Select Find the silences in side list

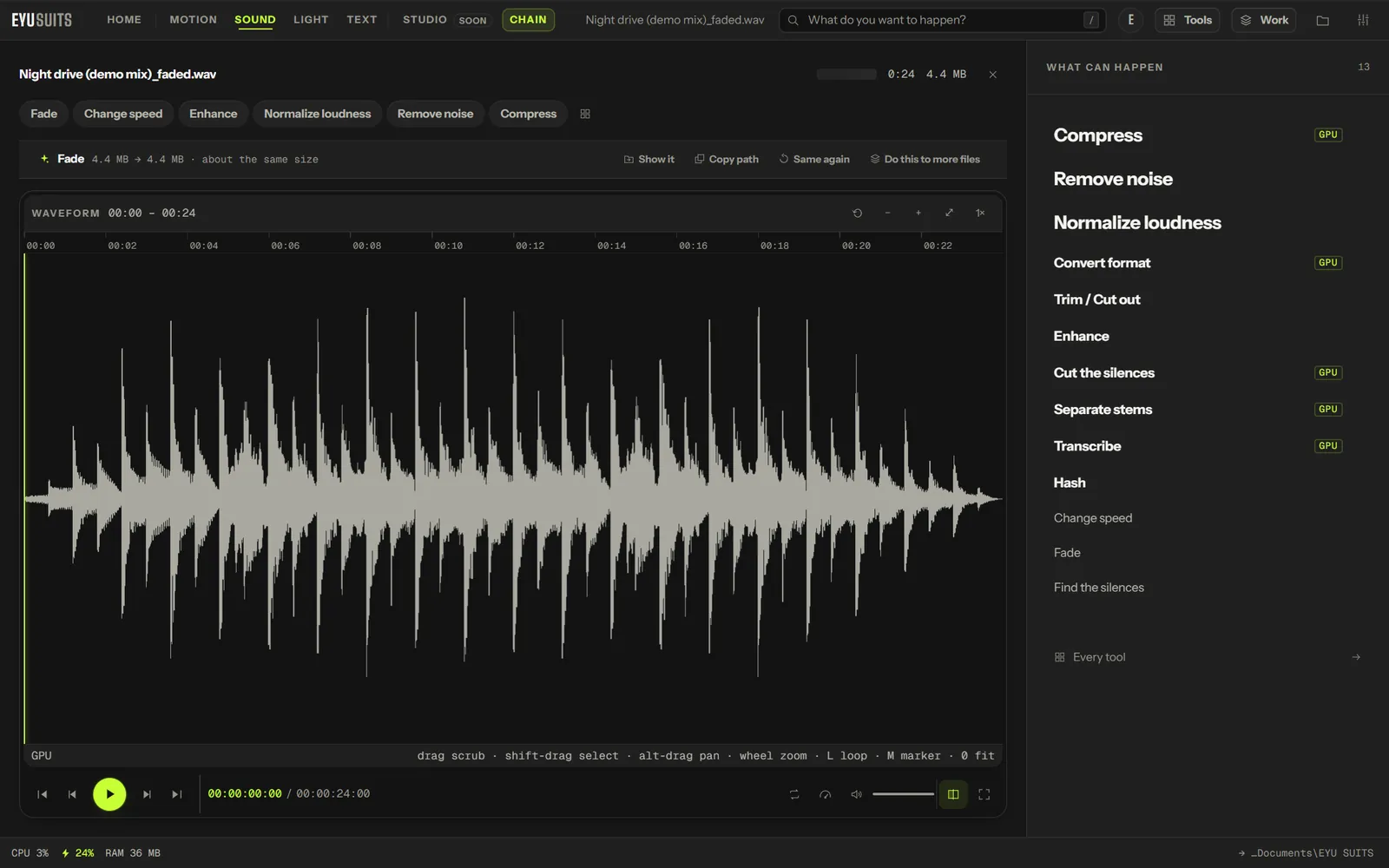(1099, 588)
